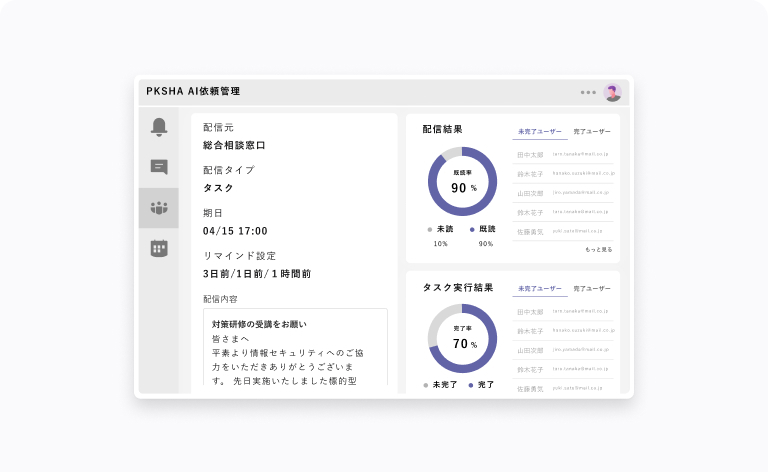This screenshot has width=768, height=472.
Task: Click the 10% unread value
Action: [x=440, y=244]
